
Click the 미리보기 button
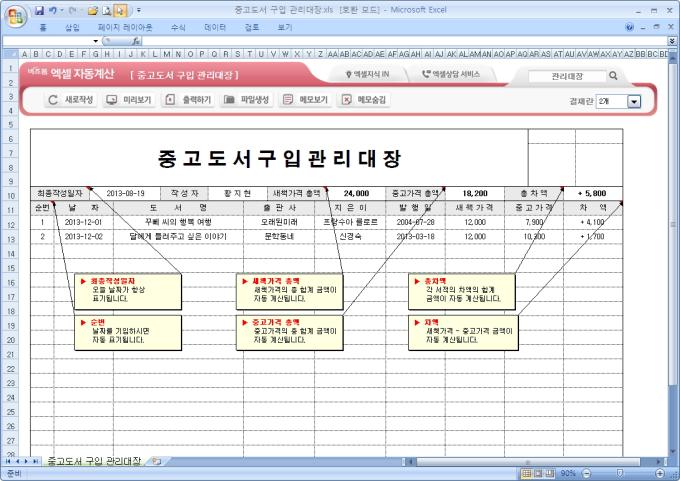click(129, 100)
